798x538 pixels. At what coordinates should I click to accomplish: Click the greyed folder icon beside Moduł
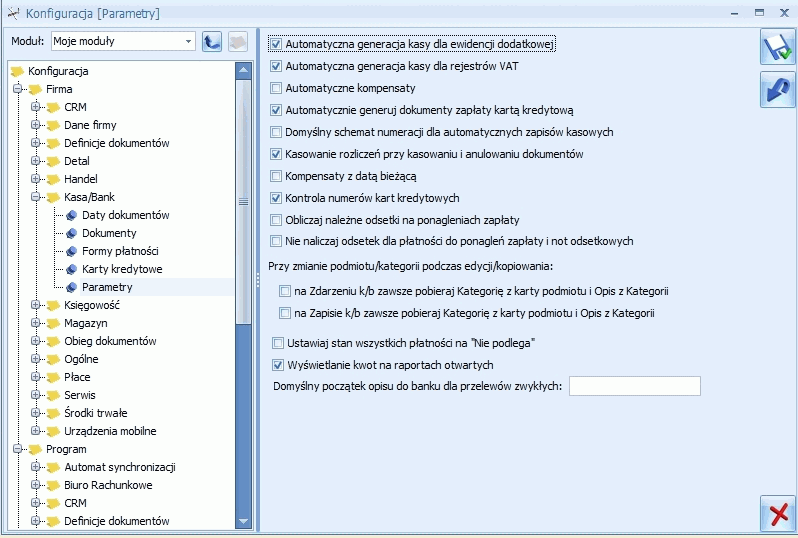click(238, 41)
